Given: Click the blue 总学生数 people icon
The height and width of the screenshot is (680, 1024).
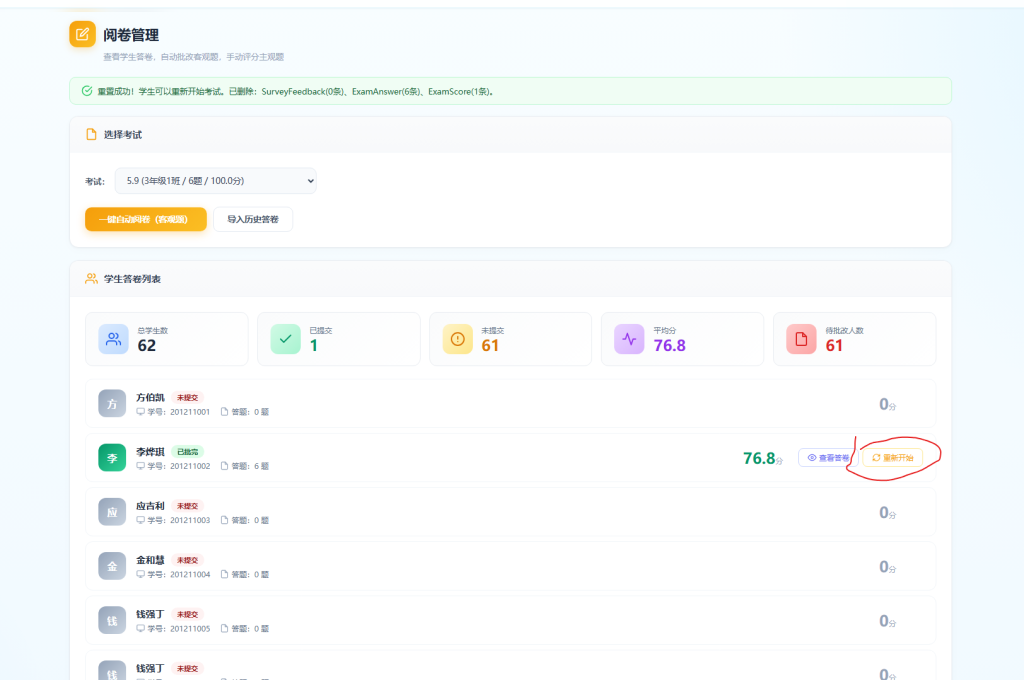Looking at the screenshot, I should (x=114, y=339).
